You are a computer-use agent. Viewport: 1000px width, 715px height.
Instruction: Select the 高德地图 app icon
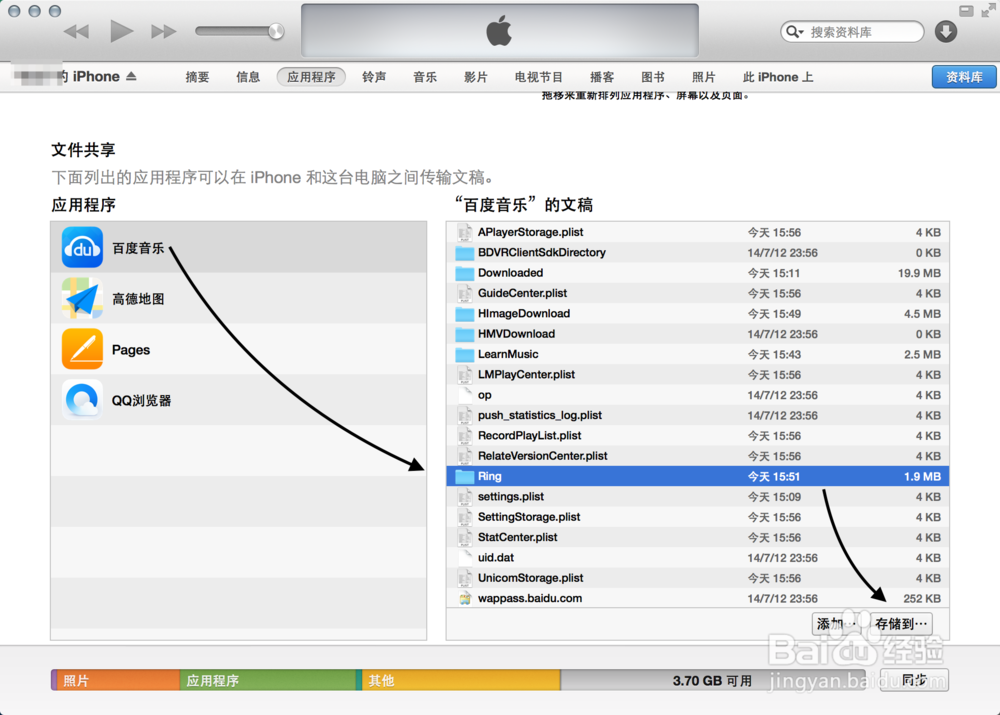click(x=82, y=298)
